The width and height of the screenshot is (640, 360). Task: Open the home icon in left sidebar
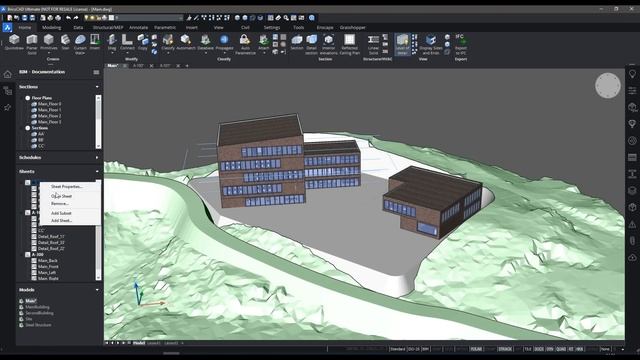click(7, 74)
